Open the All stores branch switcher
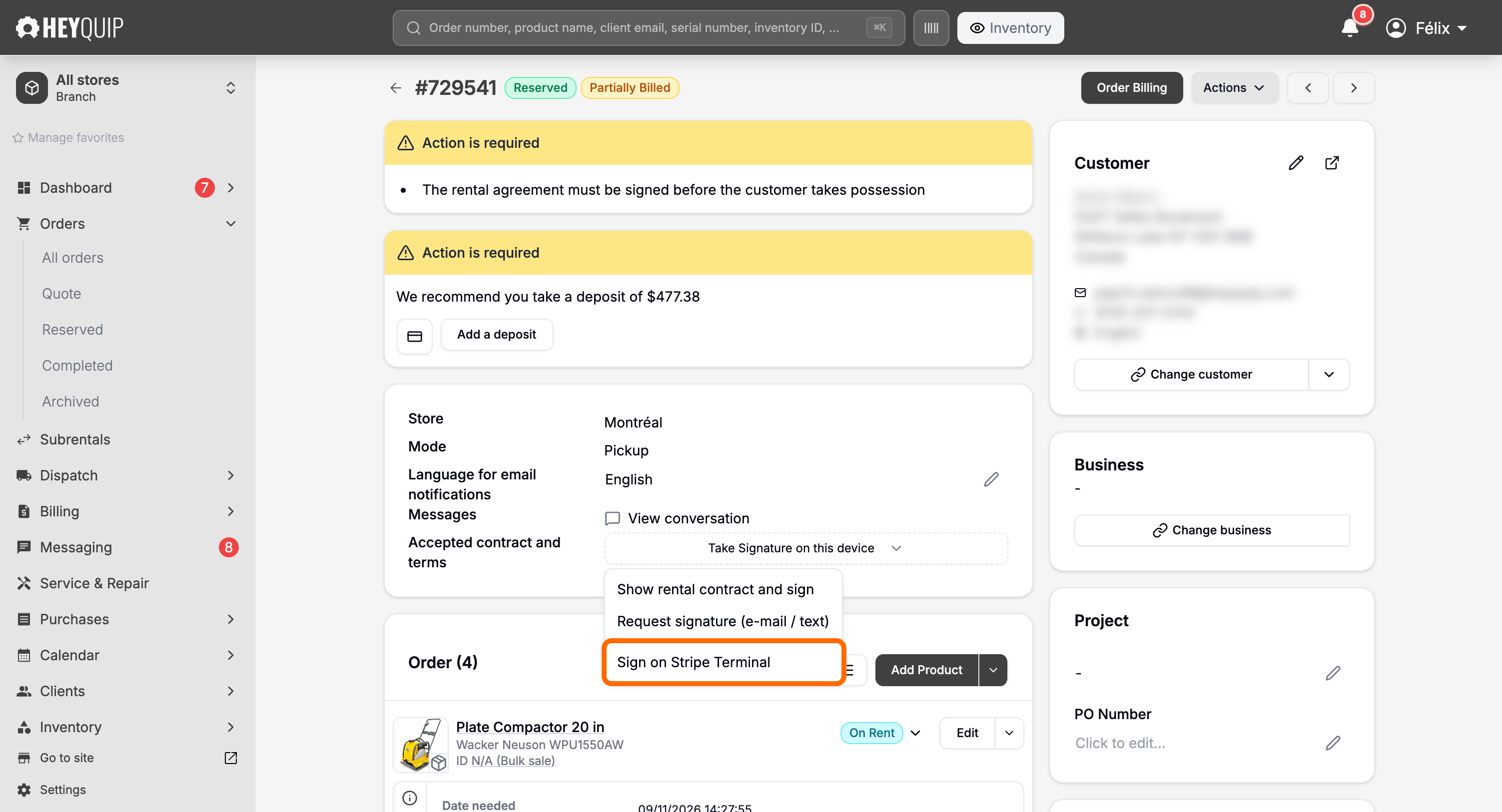This screenshot has height=812, width=1502. [128, 88]
